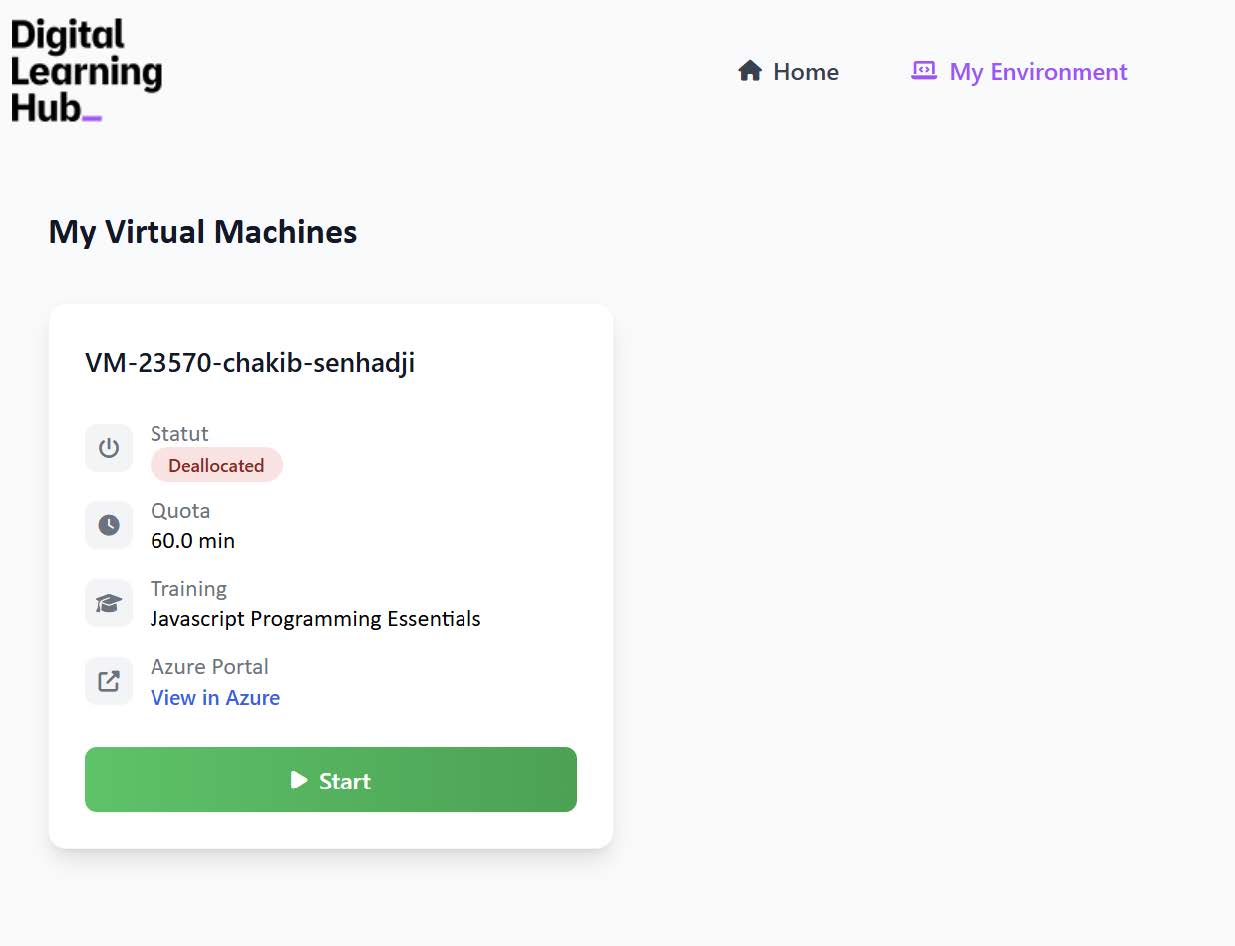1235x946 pixels.
Task: Go to My Environment navigation item
Action: tap(1038, 72)
